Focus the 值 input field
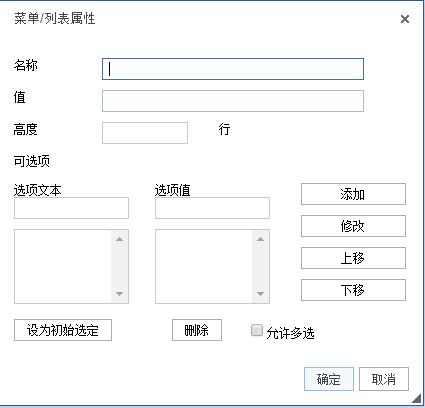 tap(233, 101)
